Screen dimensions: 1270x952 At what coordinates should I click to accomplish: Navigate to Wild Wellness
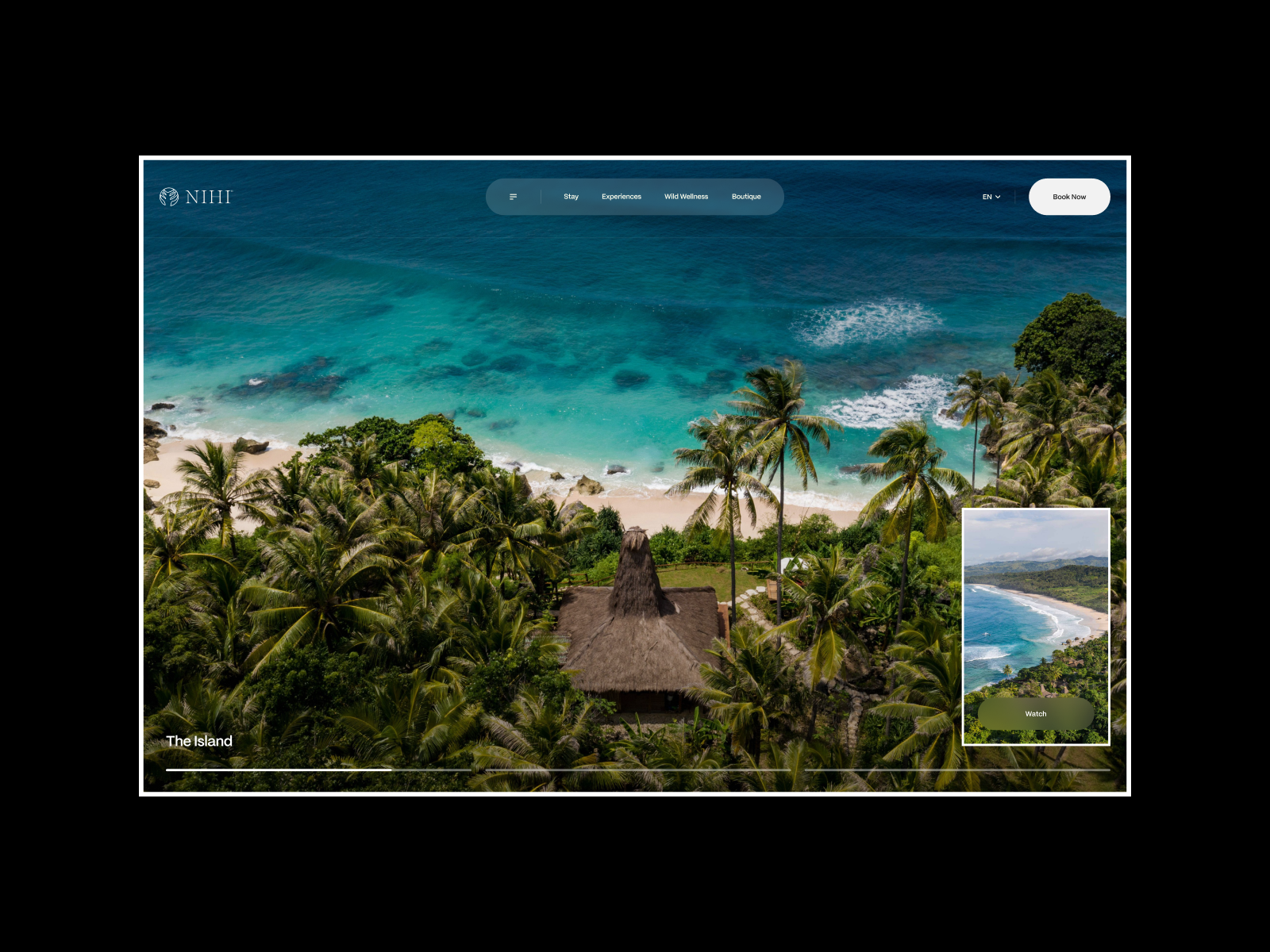(686, 196)
